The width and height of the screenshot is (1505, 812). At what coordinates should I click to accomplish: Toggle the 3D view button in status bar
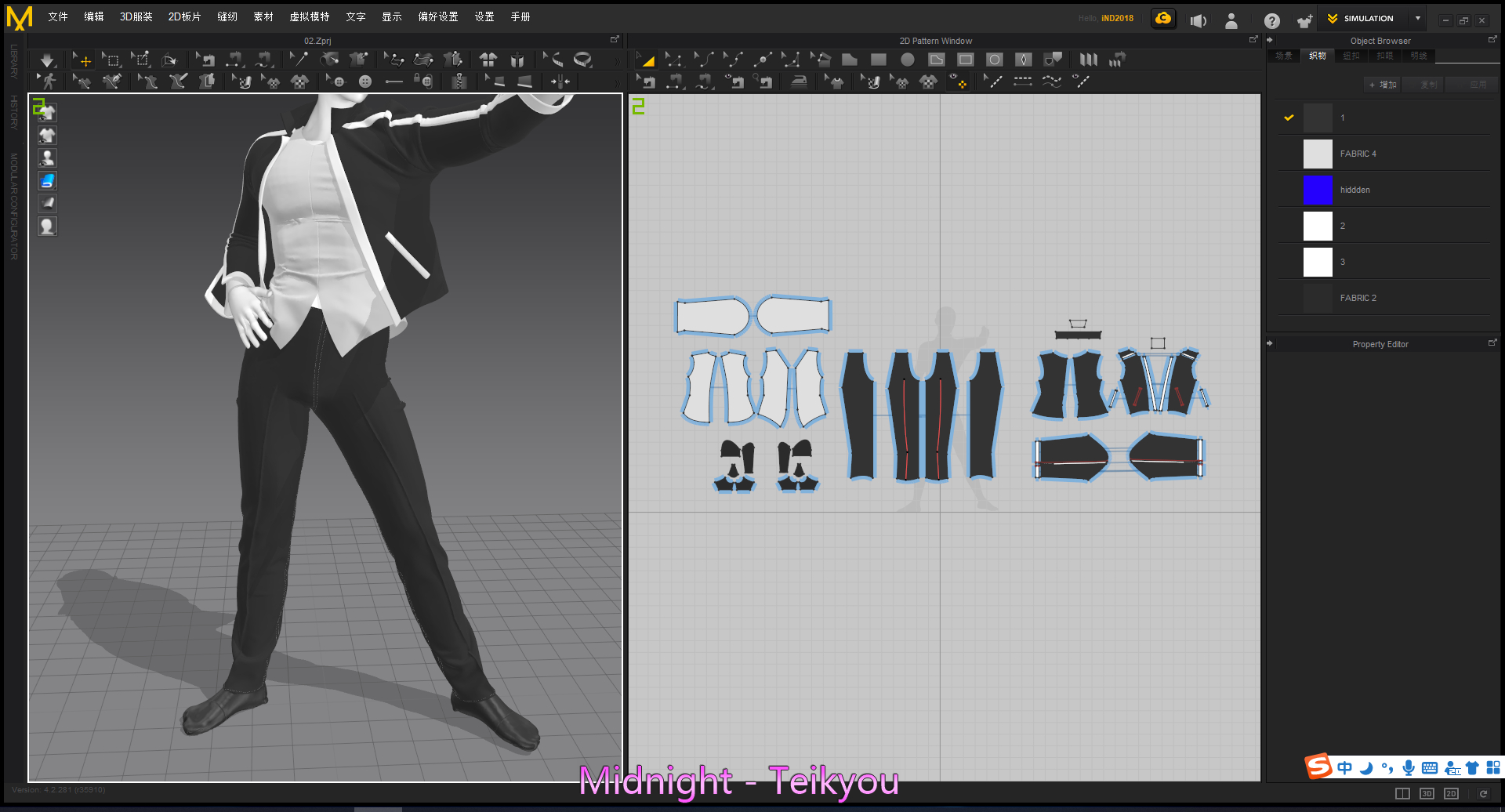[1427, 793]
